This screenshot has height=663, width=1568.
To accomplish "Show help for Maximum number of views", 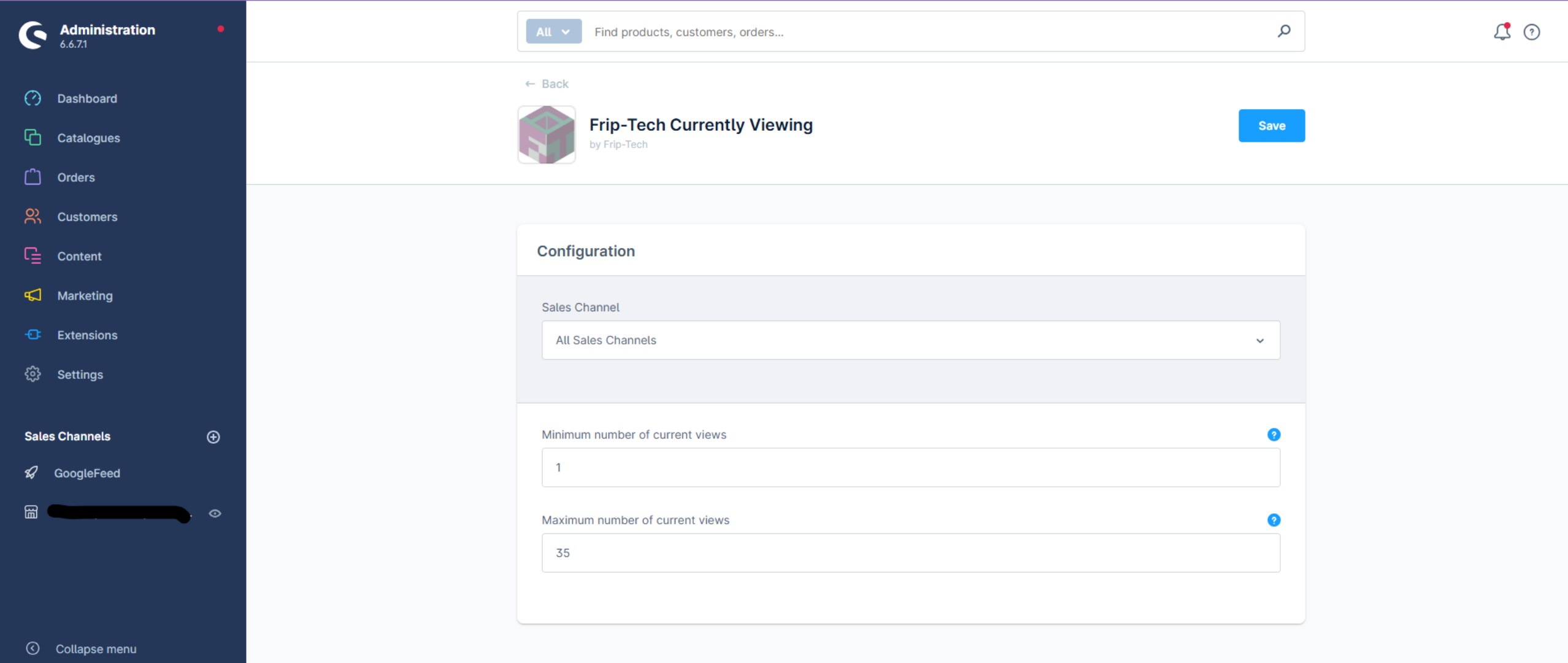I will pyautogui.click(x=1274, y=520).
